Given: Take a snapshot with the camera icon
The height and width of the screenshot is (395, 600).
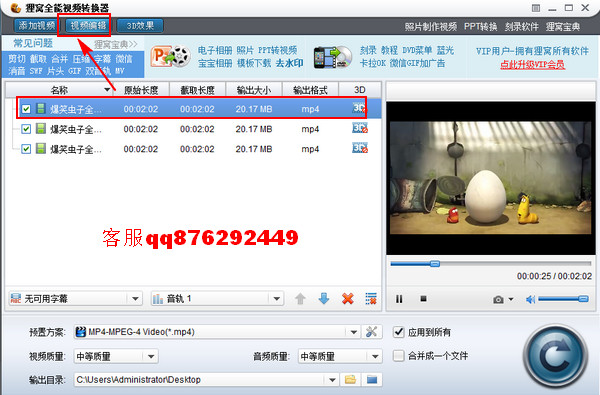Looking at the screenshot, I should [498, 299].
